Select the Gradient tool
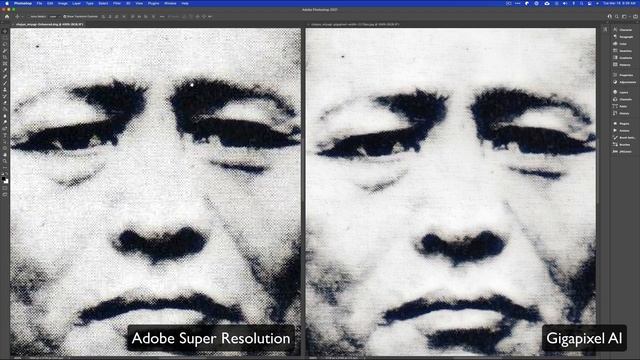640x360 pixels. 5,109
